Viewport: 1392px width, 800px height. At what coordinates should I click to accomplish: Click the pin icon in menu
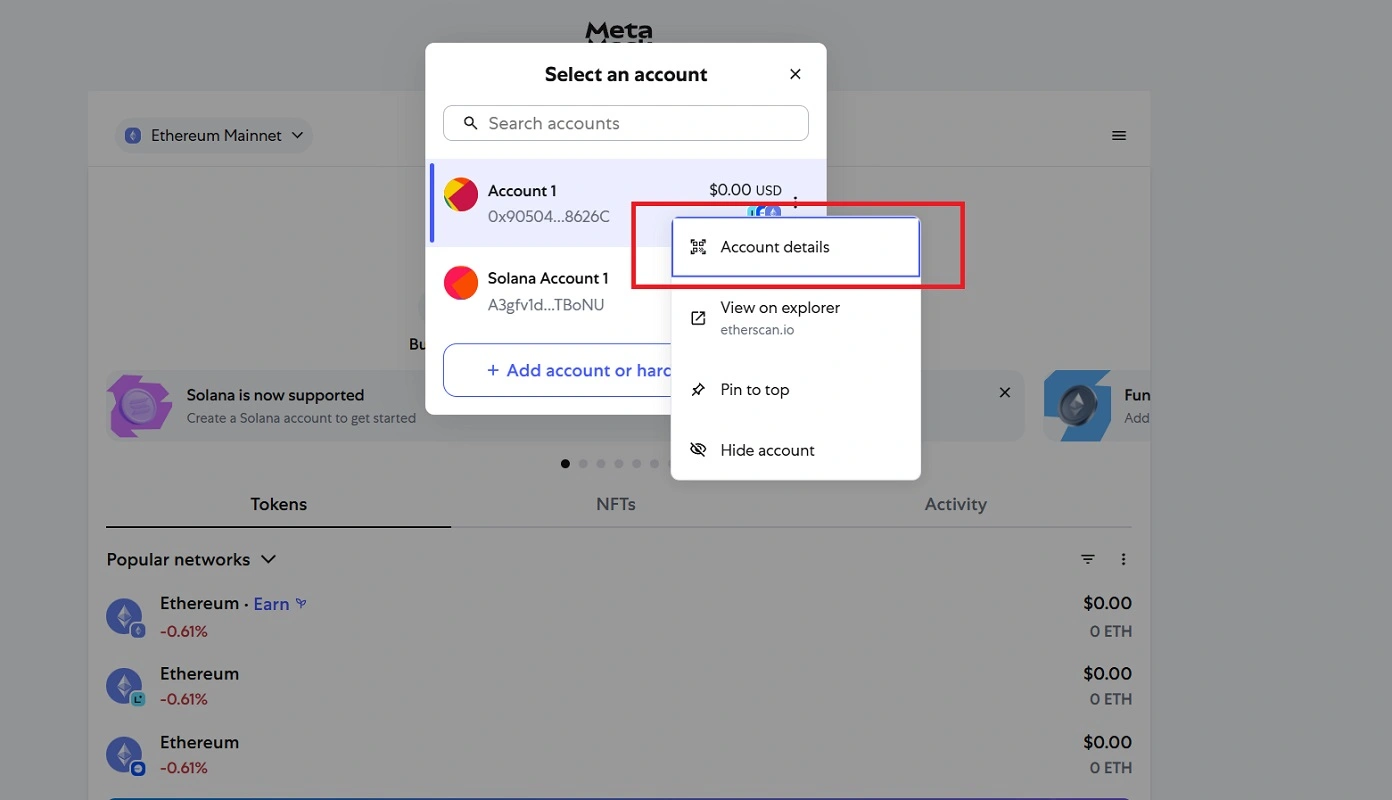(699, 390)
